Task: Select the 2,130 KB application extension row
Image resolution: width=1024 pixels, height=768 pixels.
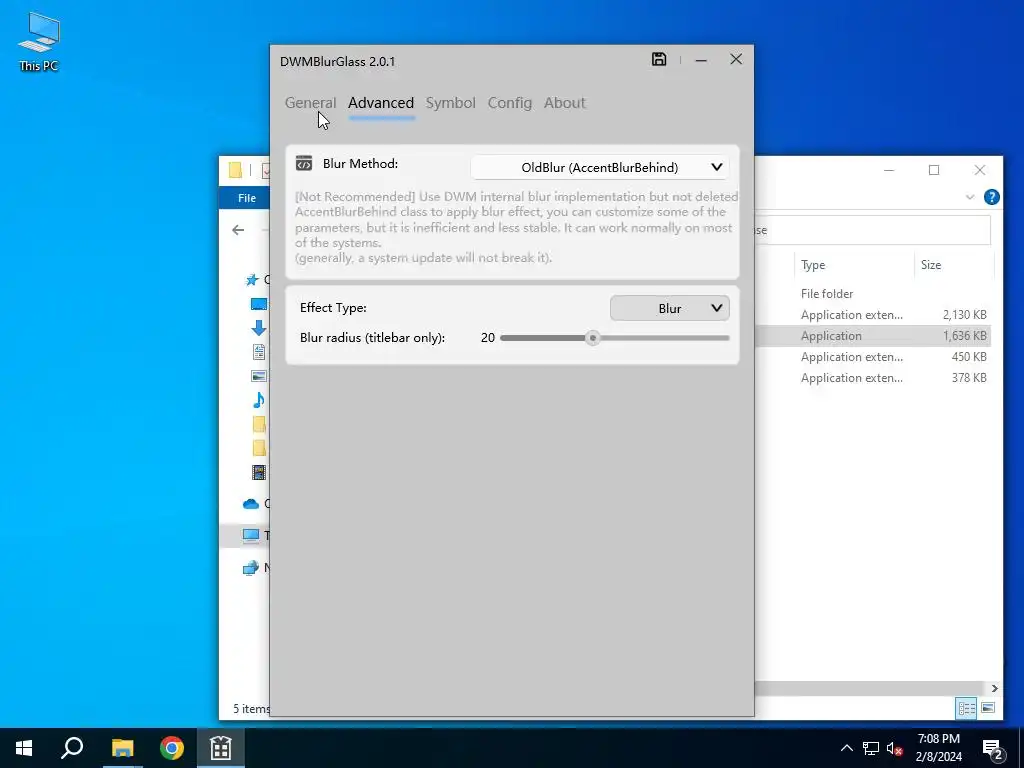Action: (x=872, y=315)
